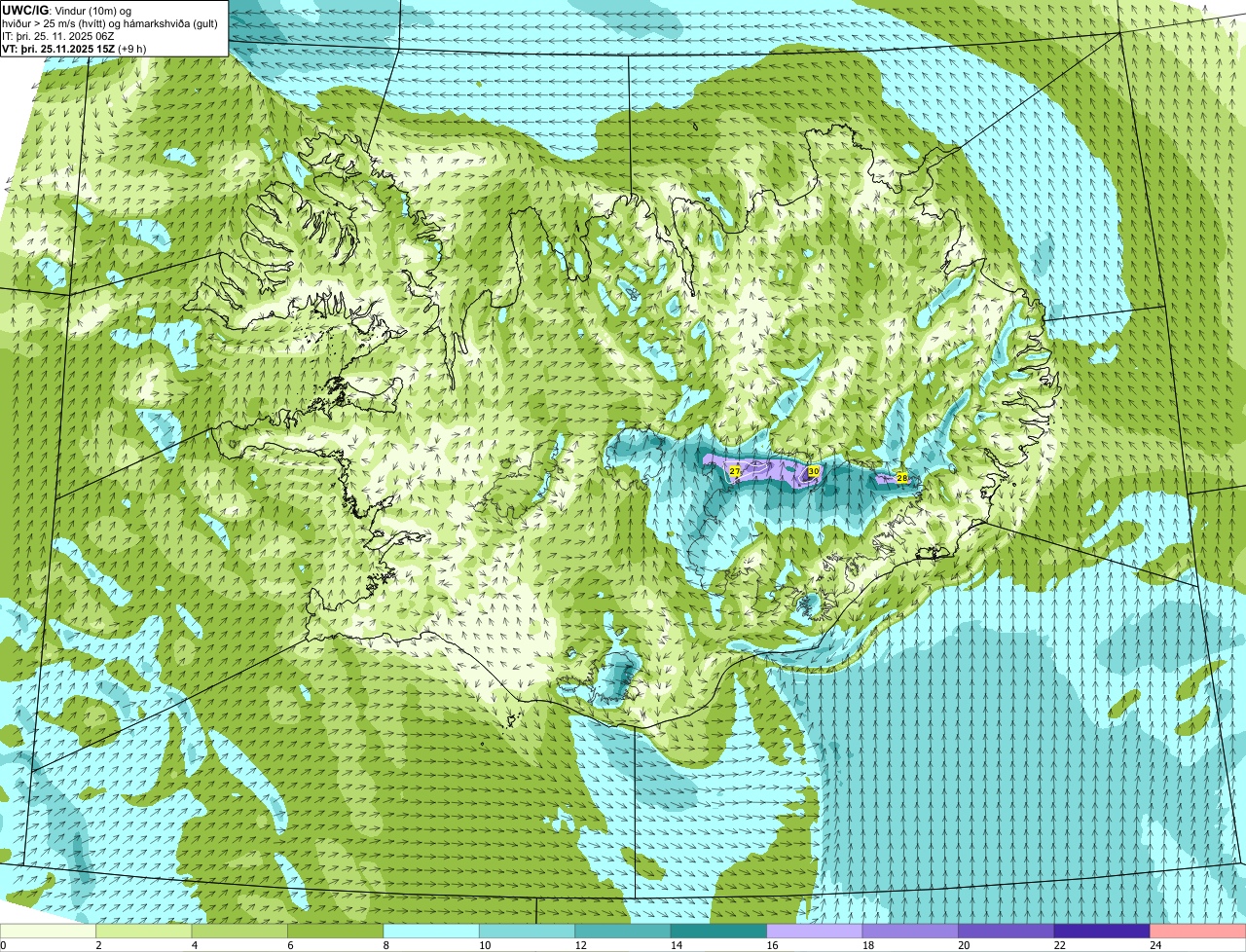Click the legend tick label '4'
The width and height of the screenshot is (1246, 952).
point(195,944)
